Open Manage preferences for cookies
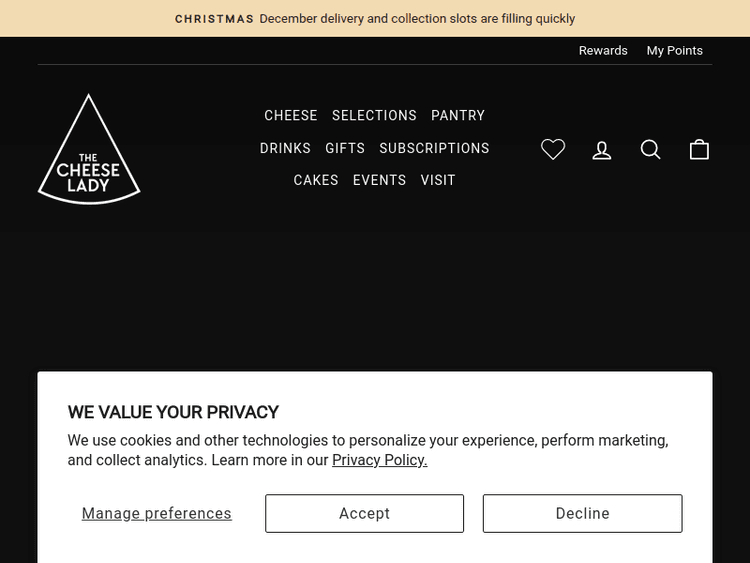The width and height of the screenshot is (750, 563). click(157, 513)
